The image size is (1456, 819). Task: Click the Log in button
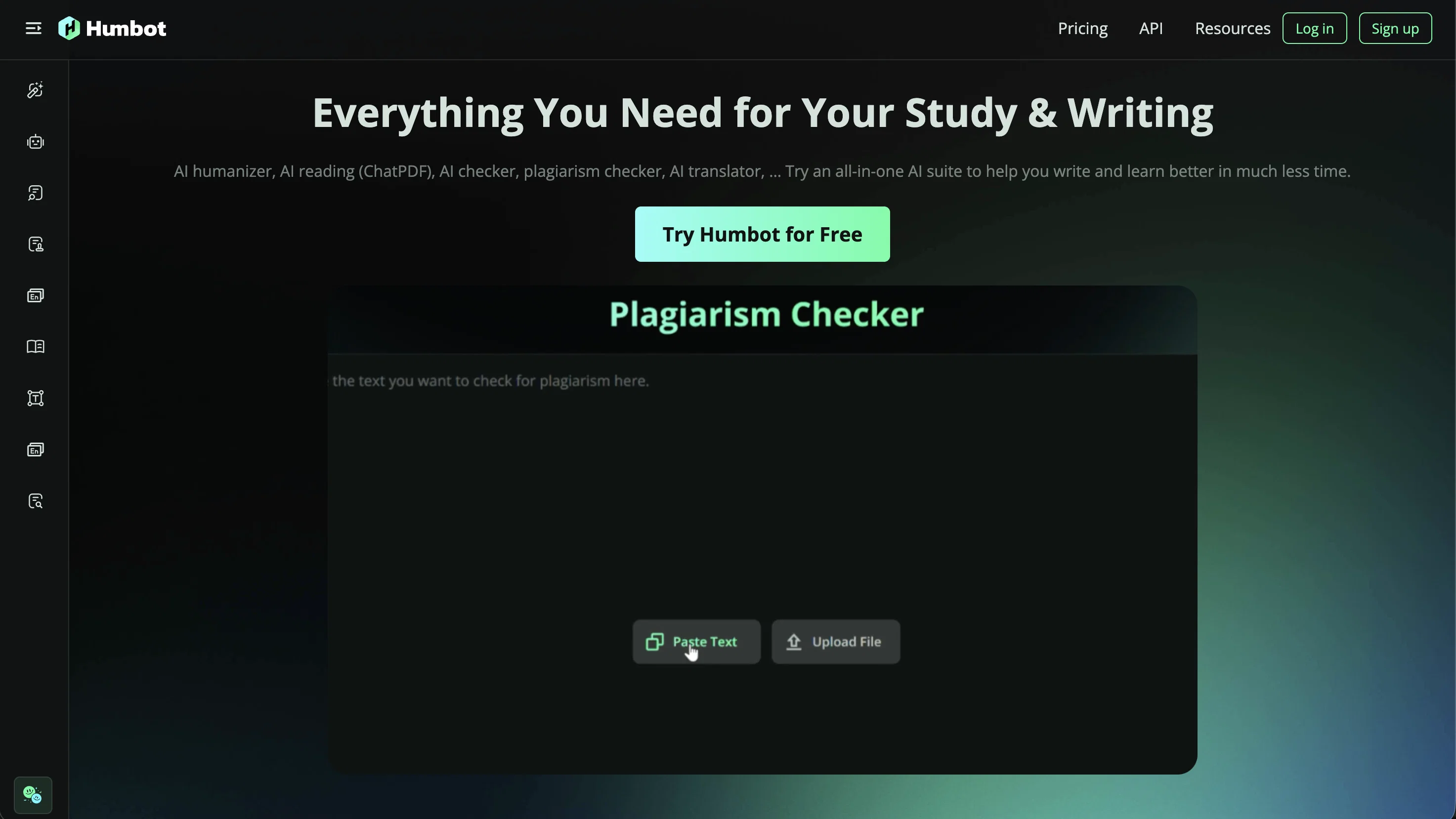click(1314, 28)
